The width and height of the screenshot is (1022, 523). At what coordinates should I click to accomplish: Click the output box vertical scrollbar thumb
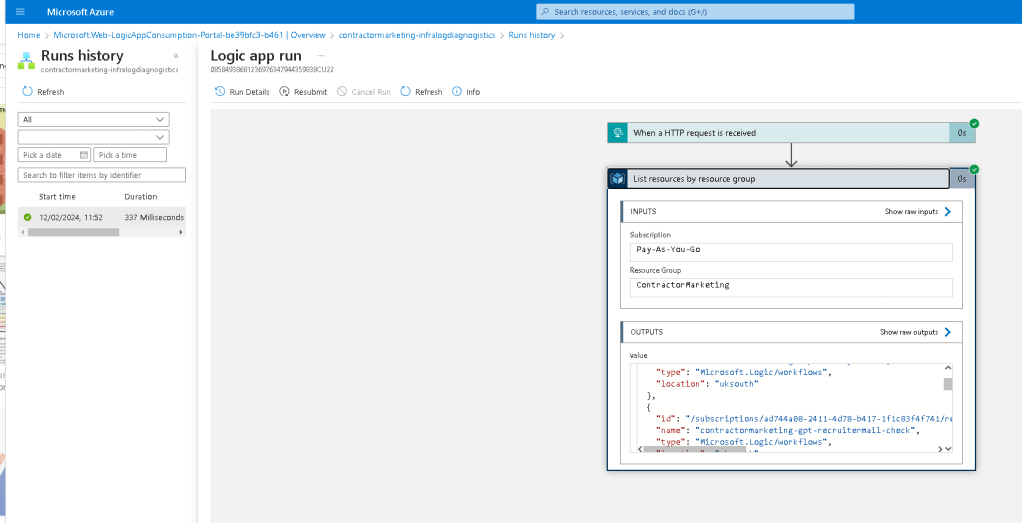pos(948,384)
